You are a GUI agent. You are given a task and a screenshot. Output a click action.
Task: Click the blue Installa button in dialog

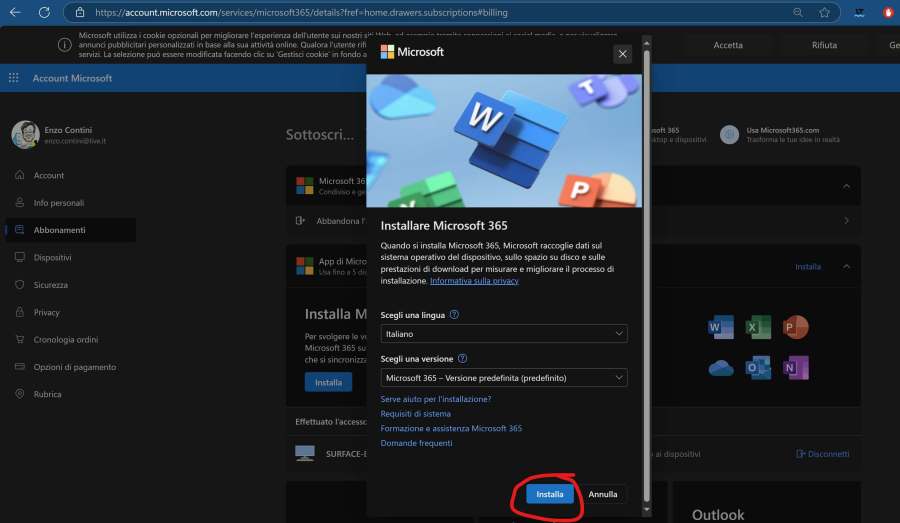(x=549, y=494)
